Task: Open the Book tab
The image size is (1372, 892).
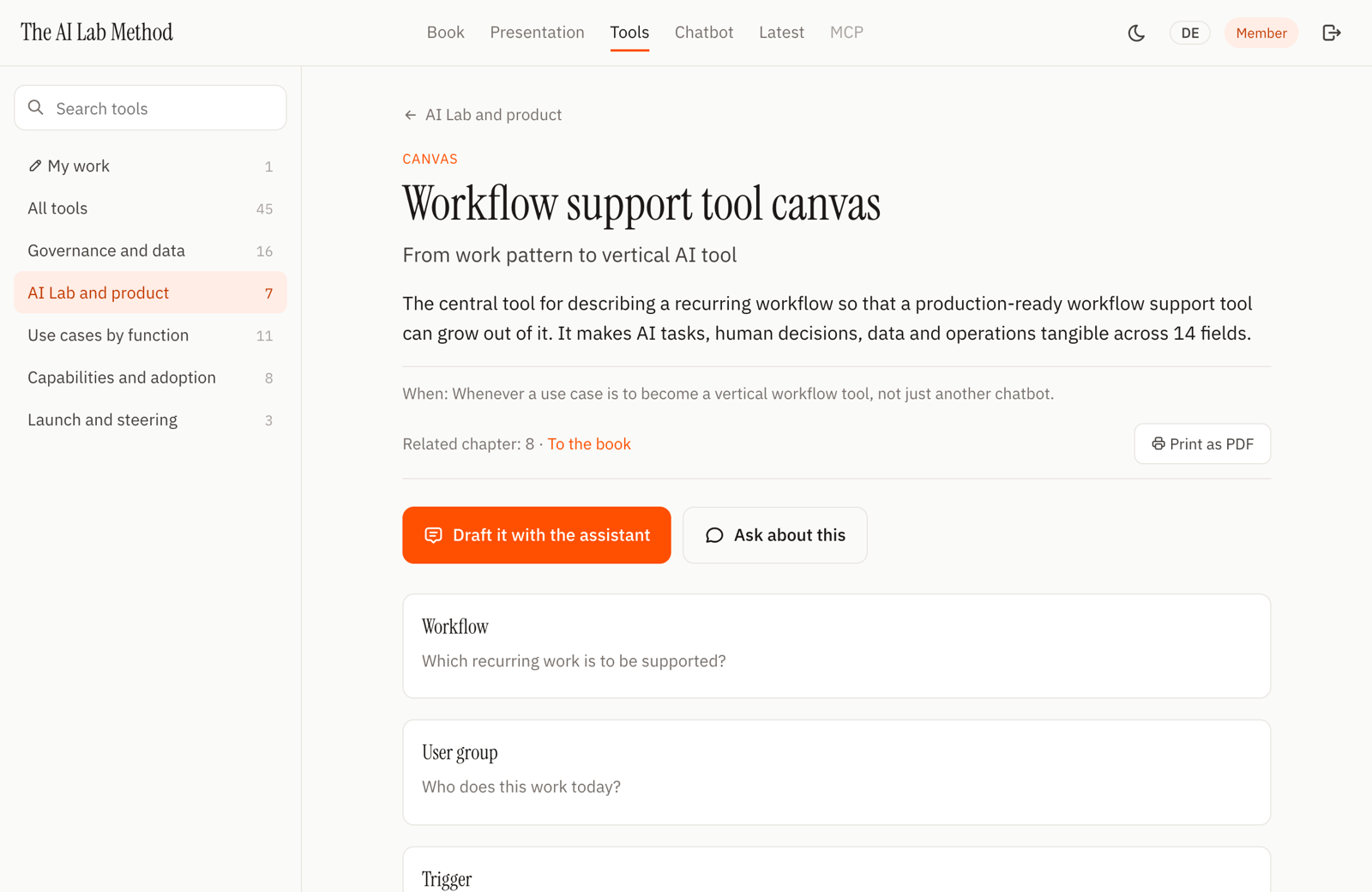Action: pos(446,33)
